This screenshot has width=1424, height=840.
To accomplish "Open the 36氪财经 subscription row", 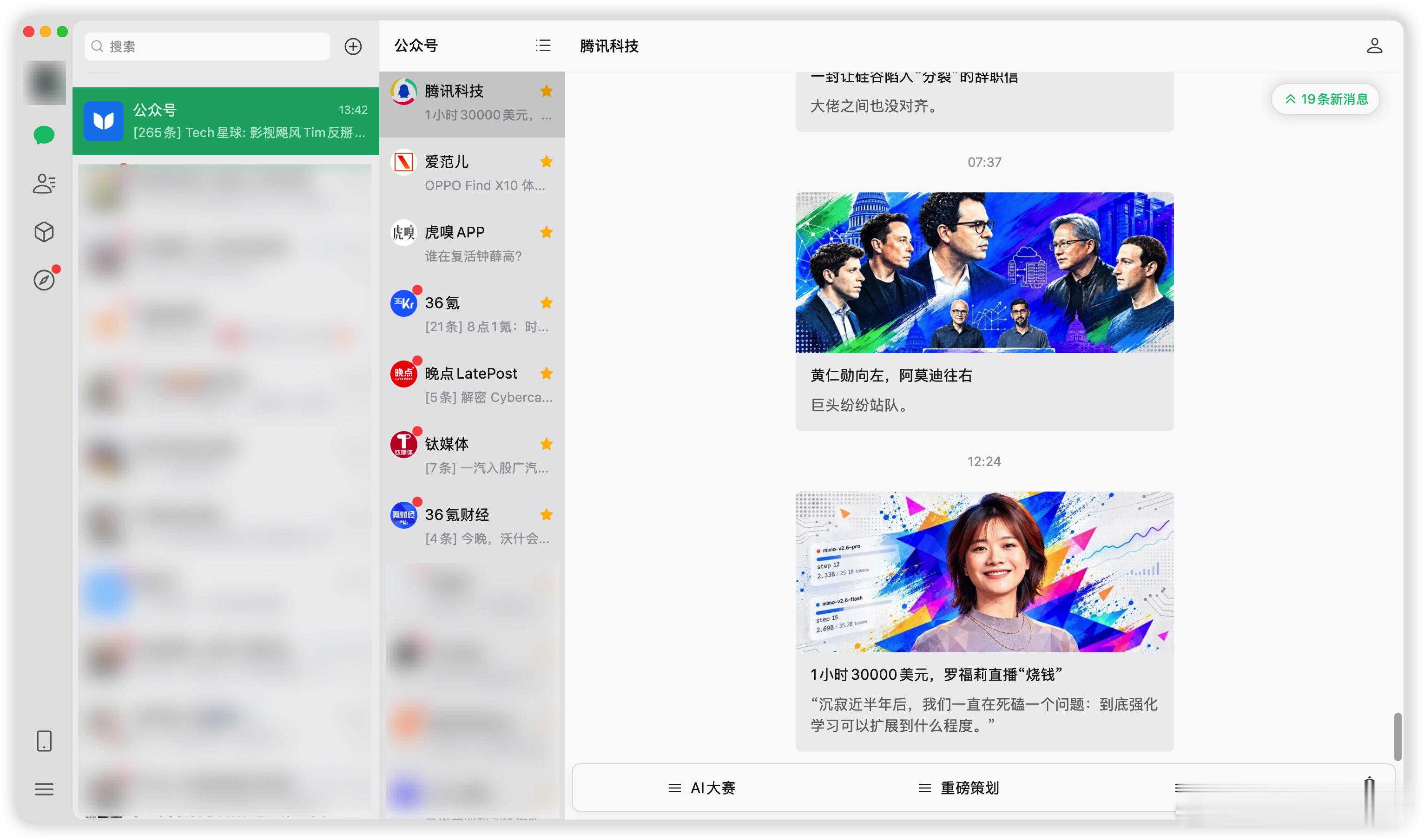I will click(x=472, y=526).
